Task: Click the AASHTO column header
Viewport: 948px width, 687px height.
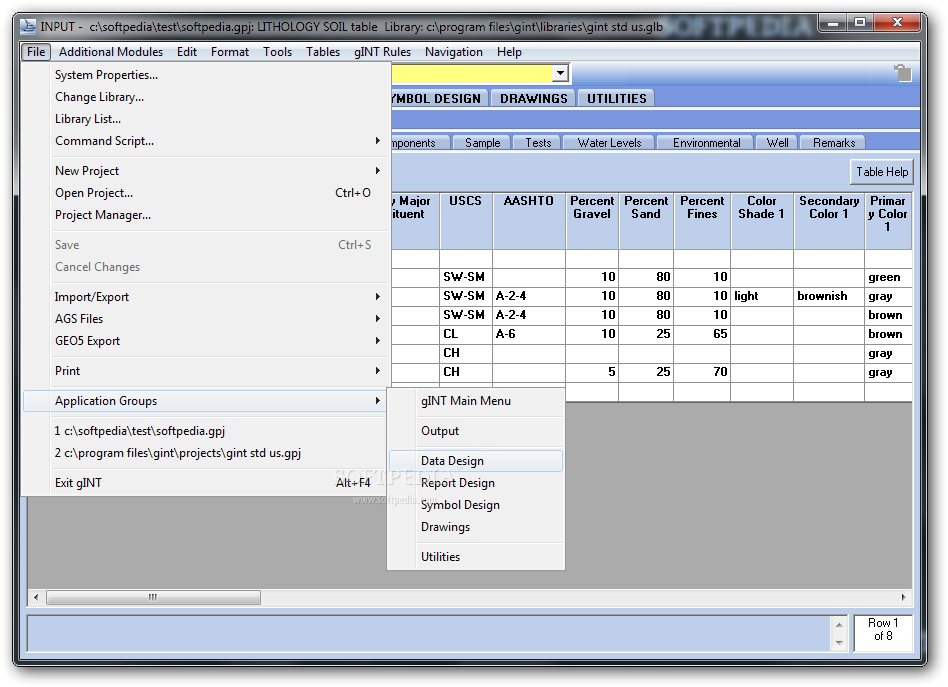Action: pos(529,221)
